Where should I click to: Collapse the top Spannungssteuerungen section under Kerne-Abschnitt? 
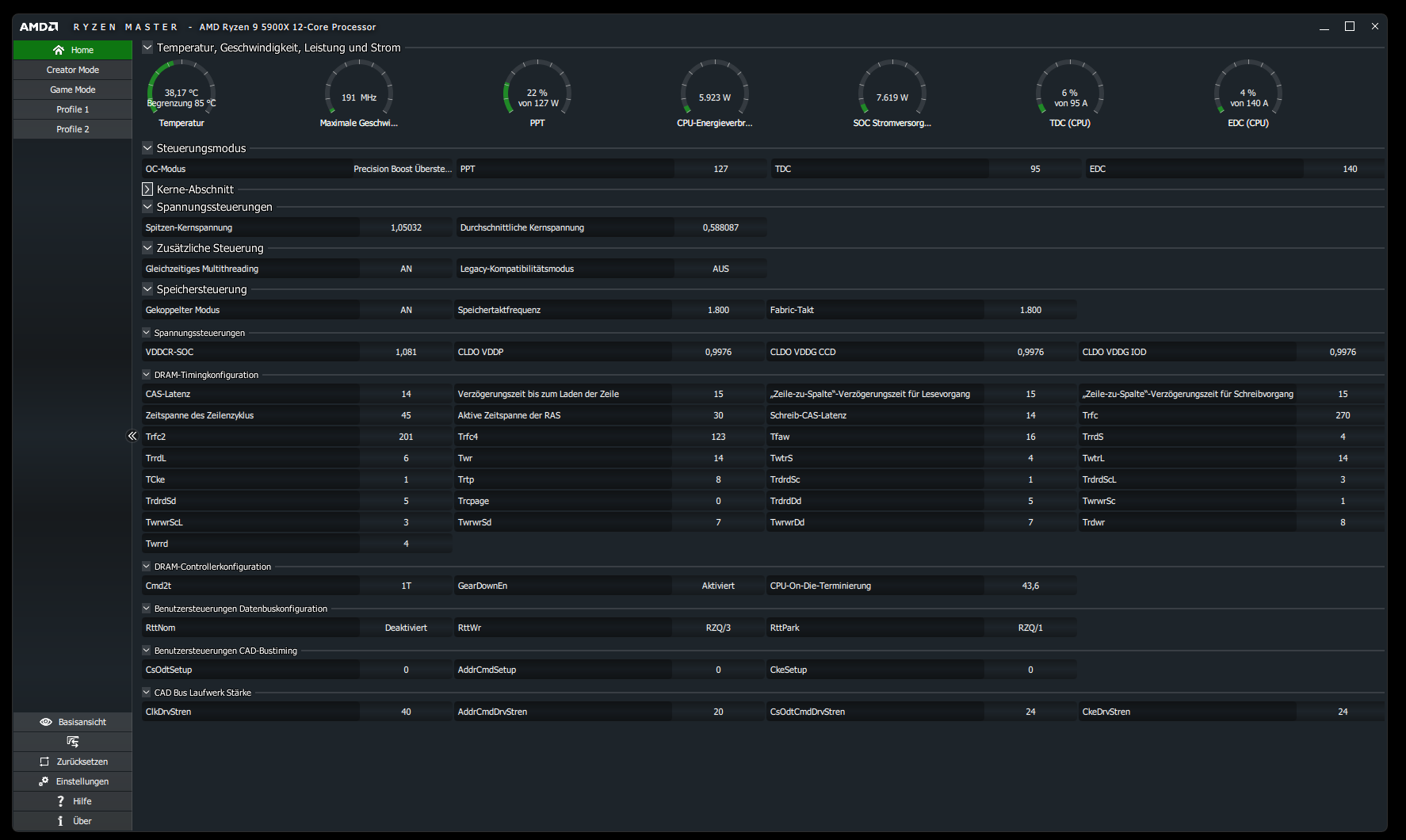147,207
